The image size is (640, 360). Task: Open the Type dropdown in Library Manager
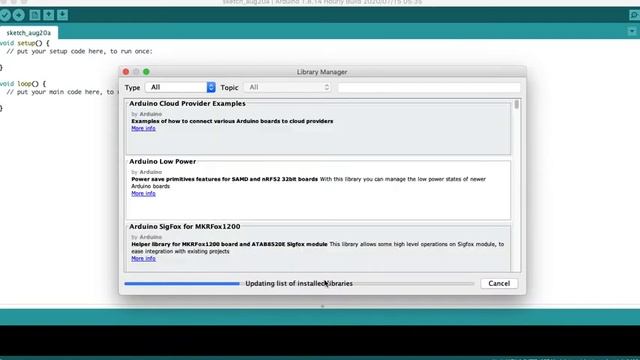point(180,87)
